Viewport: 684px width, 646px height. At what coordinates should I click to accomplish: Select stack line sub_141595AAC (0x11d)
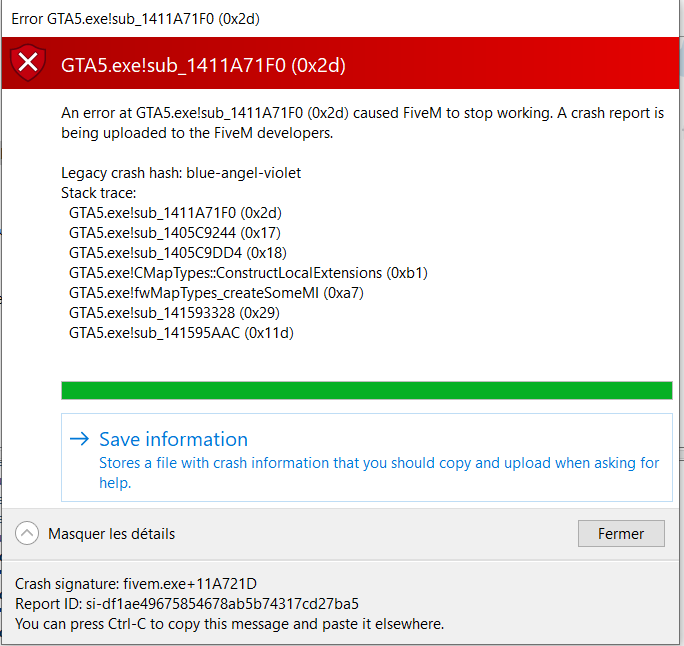click(181, 333)
